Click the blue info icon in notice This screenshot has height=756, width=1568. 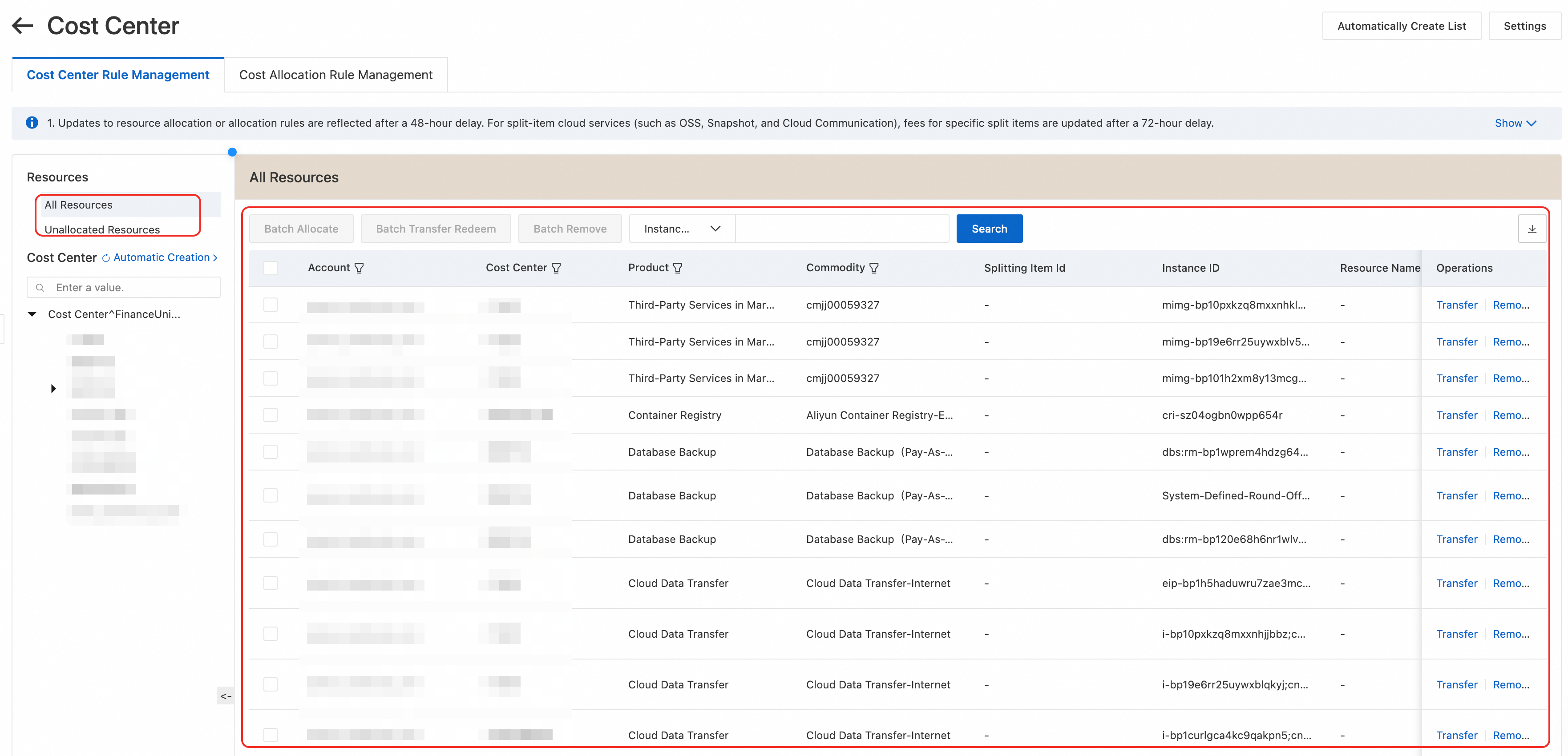click(32, 123)
